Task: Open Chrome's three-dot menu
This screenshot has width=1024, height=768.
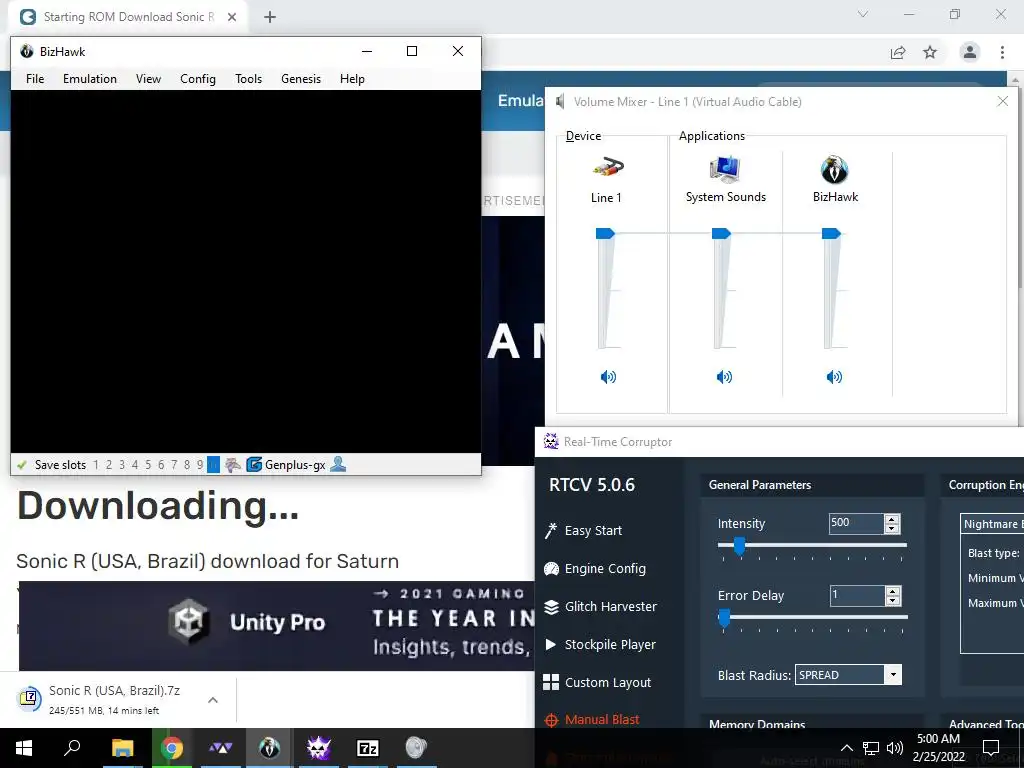Action: click(x=1002, y=52)
